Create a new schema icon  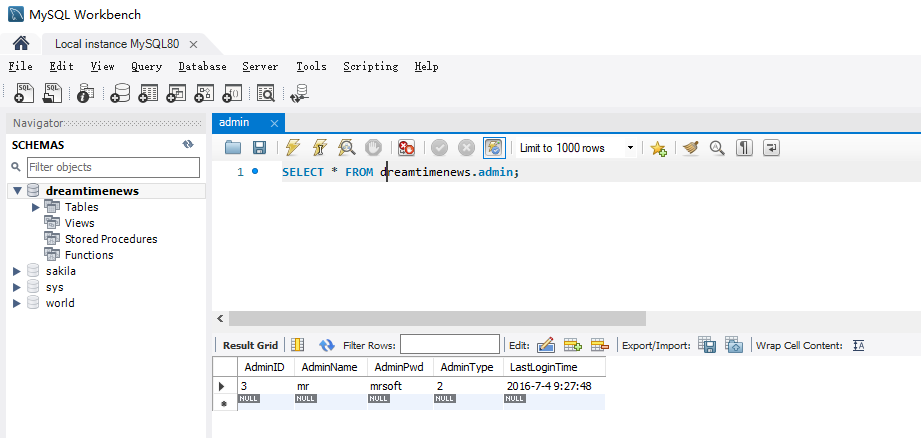click(x=120, y=93)
